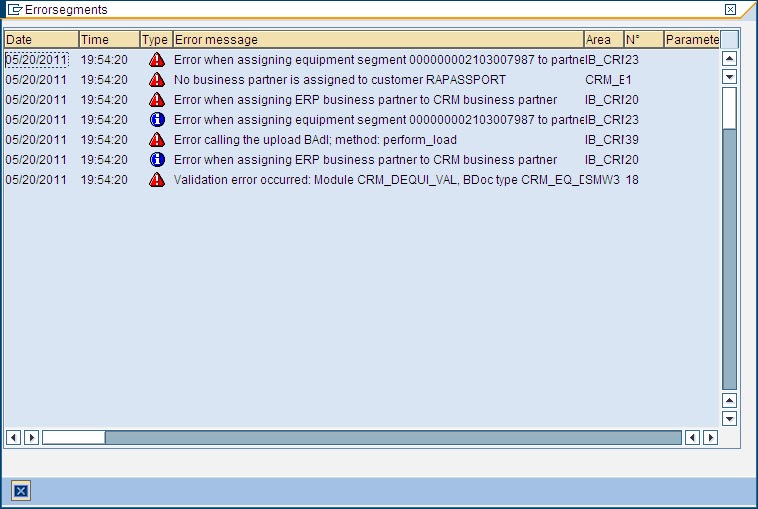Viewport: 758px width, 509px height.
Task: Click the CRM_E area cell
Action: coord(604,79)
